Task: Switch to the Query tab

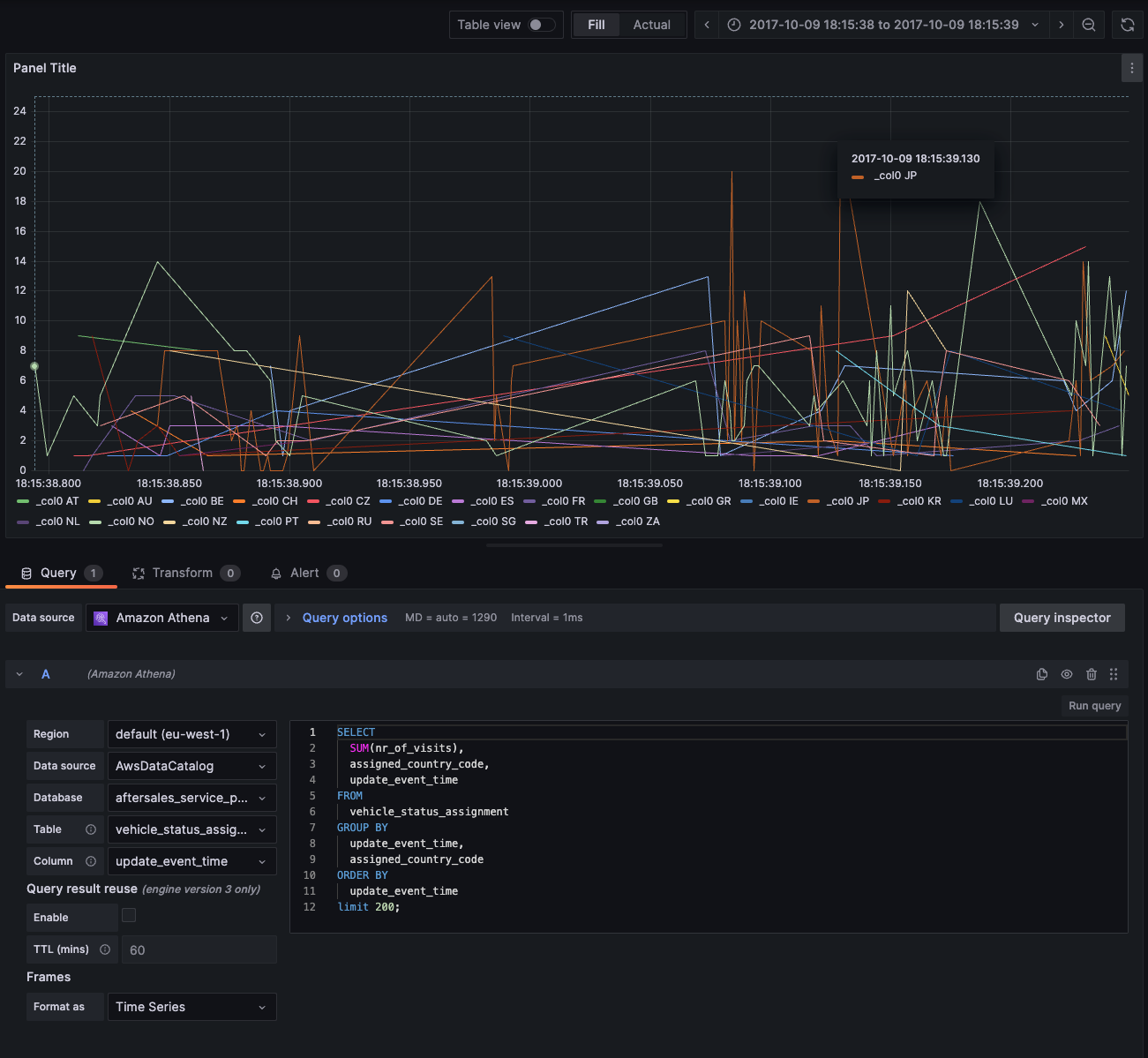Action: pos(61,573)
